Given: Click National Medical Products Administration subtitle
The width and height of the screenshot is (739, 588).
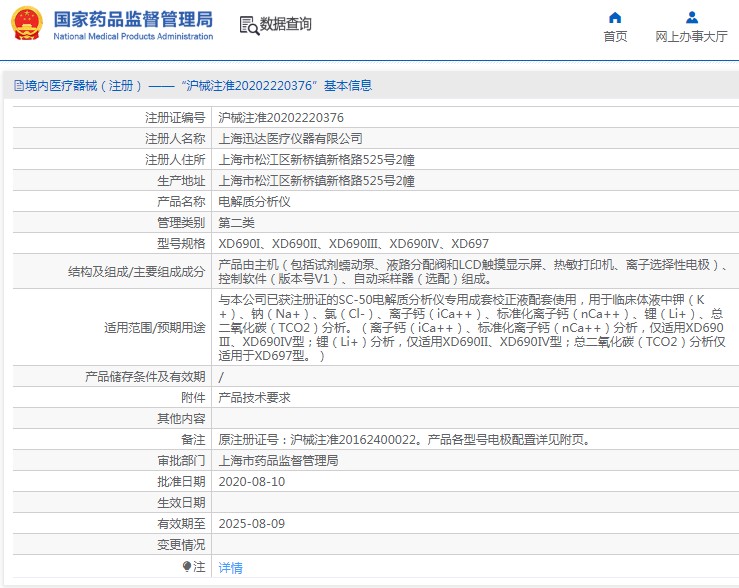Looking at the screenshot, I should pos(133,36).
